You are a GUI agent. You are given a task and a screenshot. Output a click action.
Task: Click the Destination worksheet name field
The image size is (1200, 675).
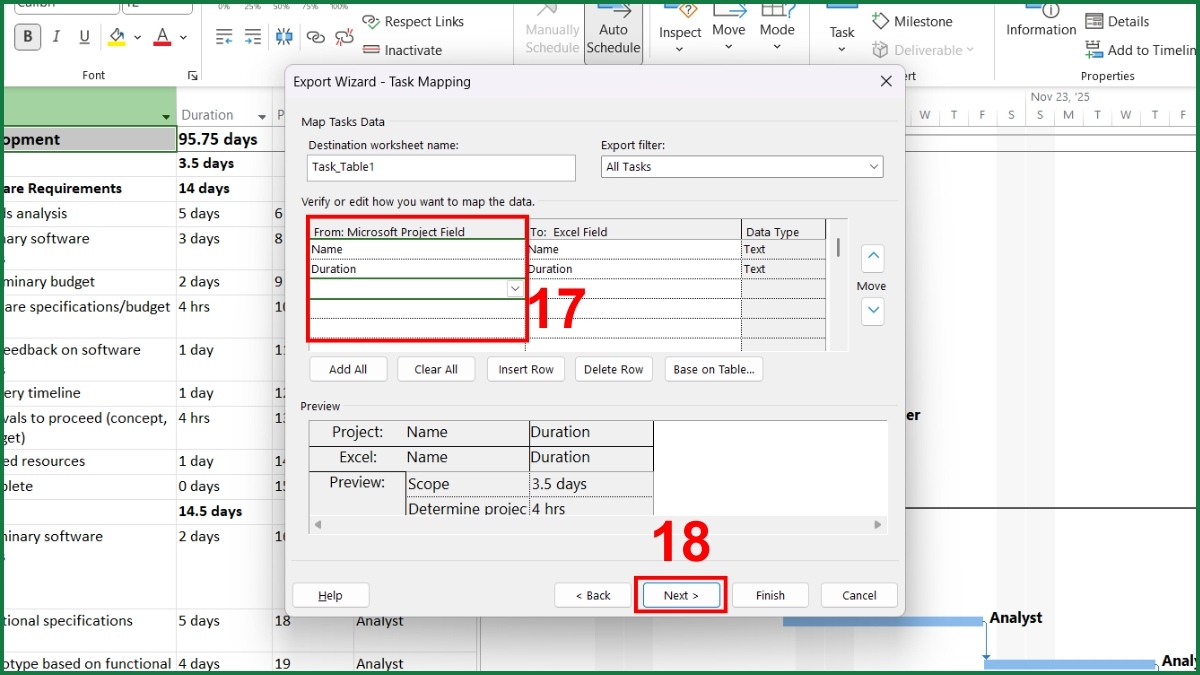441,168
